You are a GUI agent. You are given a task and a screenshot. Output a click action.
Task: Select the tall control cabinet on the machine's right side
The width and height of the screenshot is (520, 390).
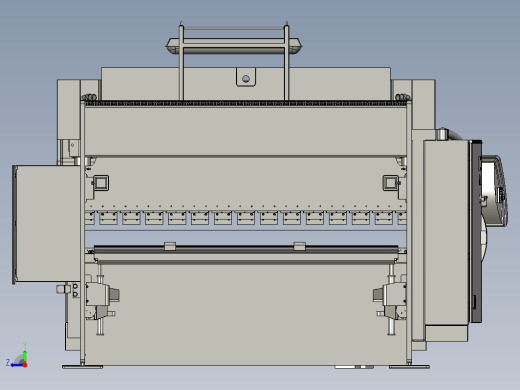(446, 233)
